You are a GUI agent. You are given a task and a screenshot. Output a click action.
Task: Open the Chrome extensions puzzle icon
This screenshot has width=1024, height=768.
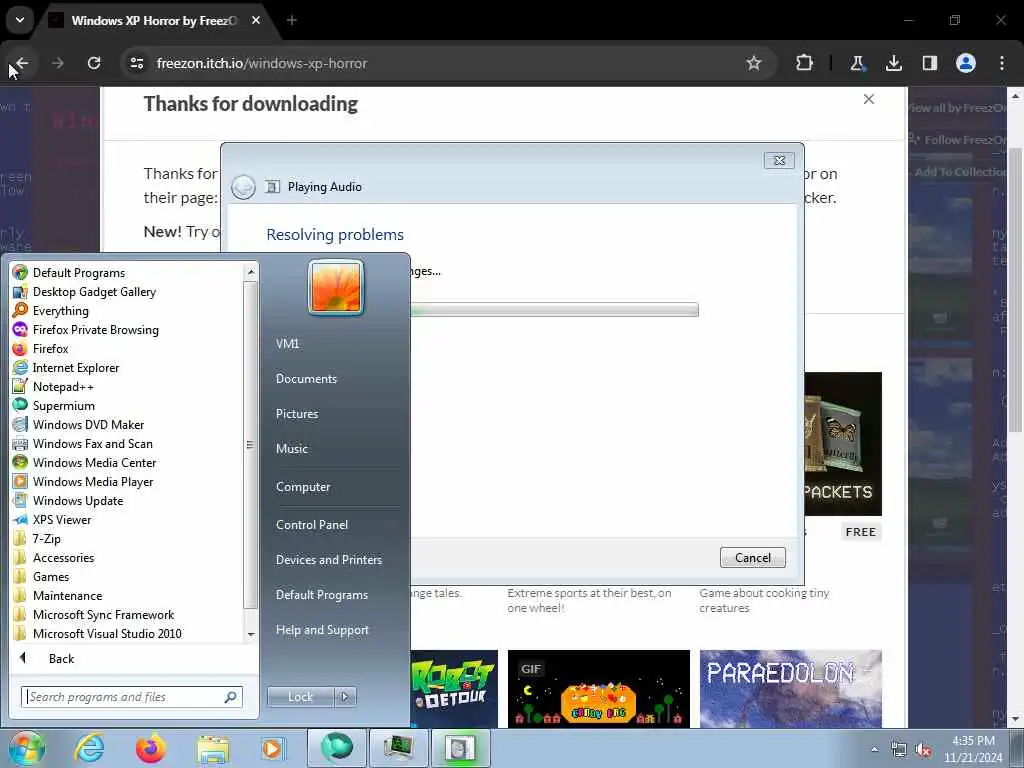pyautogui.click(x=805, y=63)
